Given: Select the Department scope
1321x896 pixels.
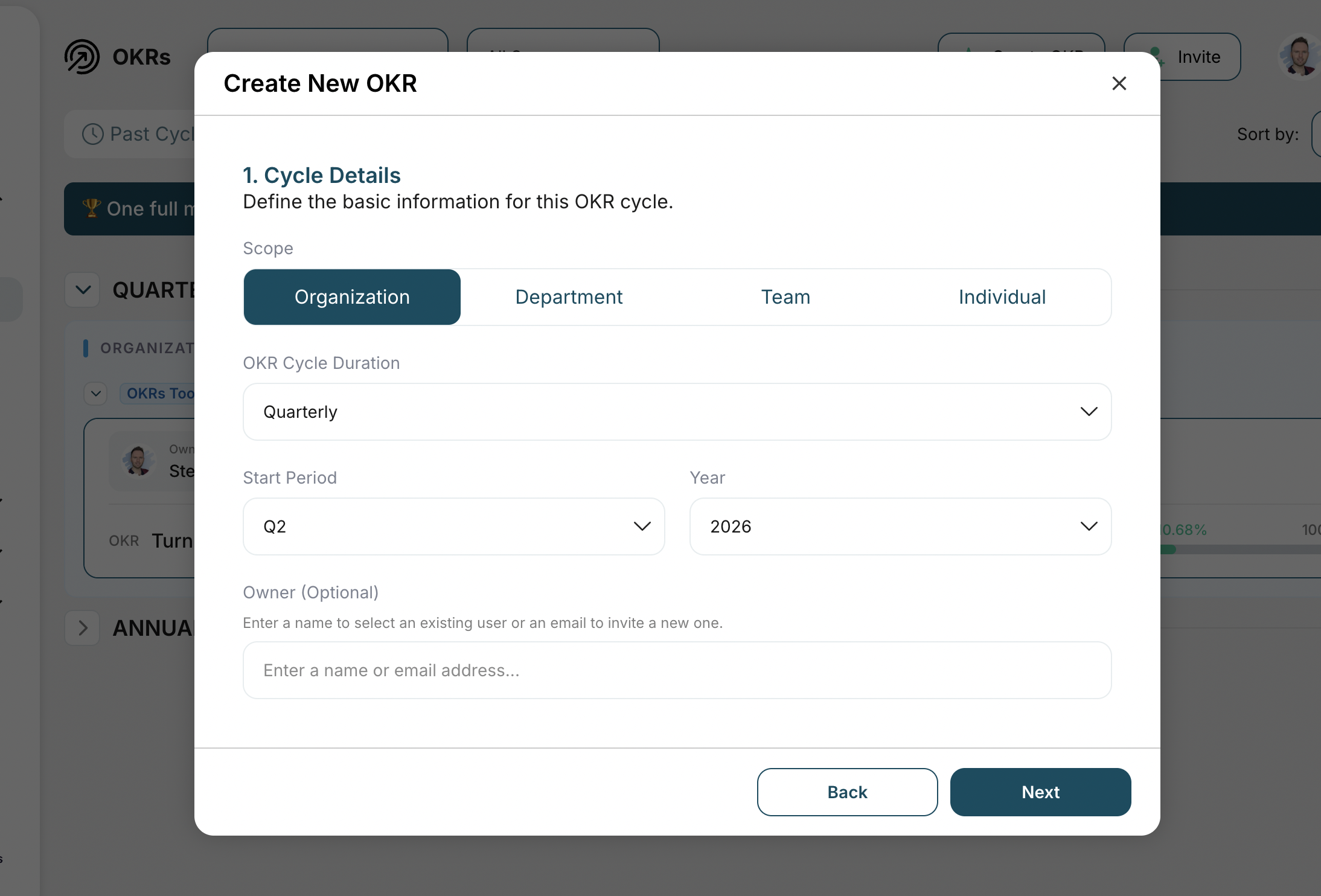Looking at the screenshot, I should 569,296.
